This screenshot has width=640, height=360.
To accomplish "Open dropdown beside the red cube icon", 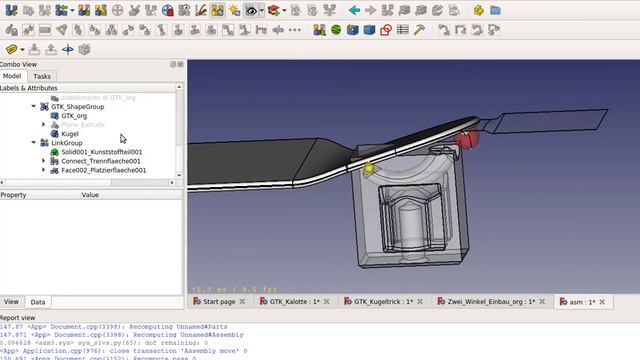I will (x=284, y=11).
